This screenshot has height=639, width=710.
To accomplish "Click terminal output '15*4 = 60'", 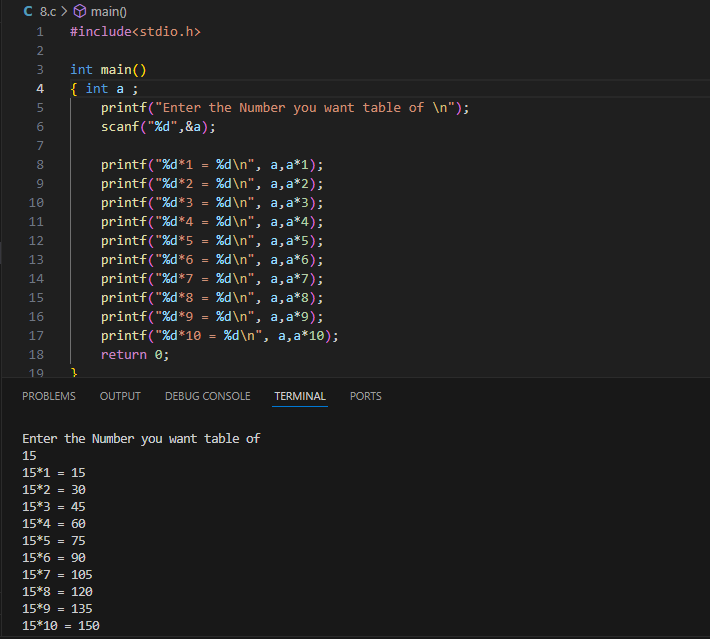I will pyautogui.click(x=54, y=524).
